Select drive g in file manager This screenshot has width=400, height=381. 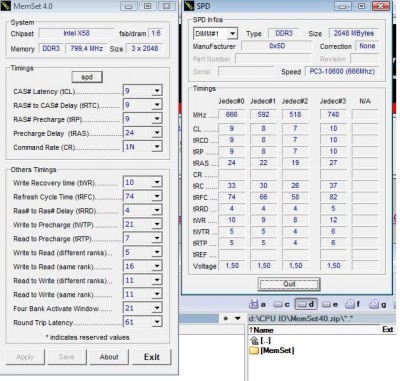[378, 304]
